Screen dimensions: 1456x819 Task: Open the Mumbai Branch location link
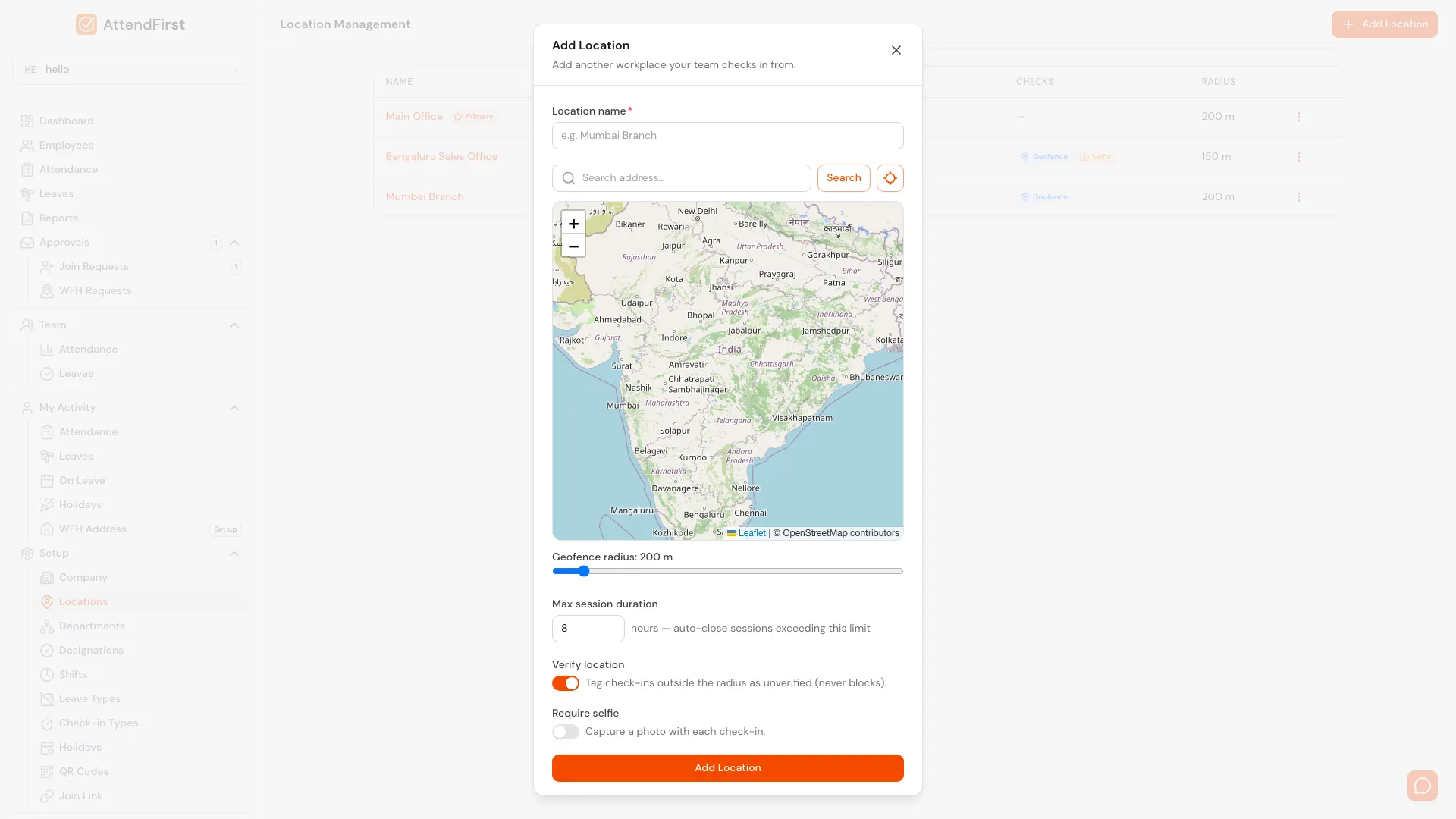click(x=425, y=197)
